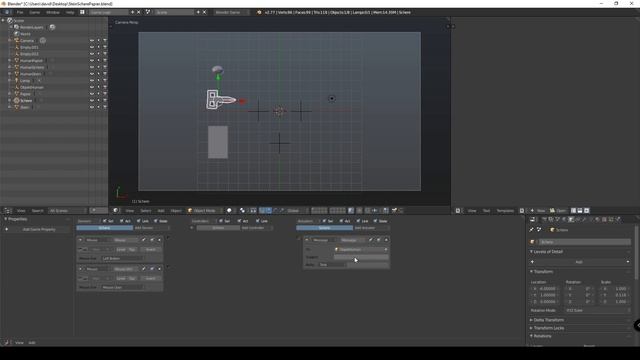Viewport: 640px width, 360px height.
Task: Select Schere object in outliner
Action: click(x=26, y=100)
